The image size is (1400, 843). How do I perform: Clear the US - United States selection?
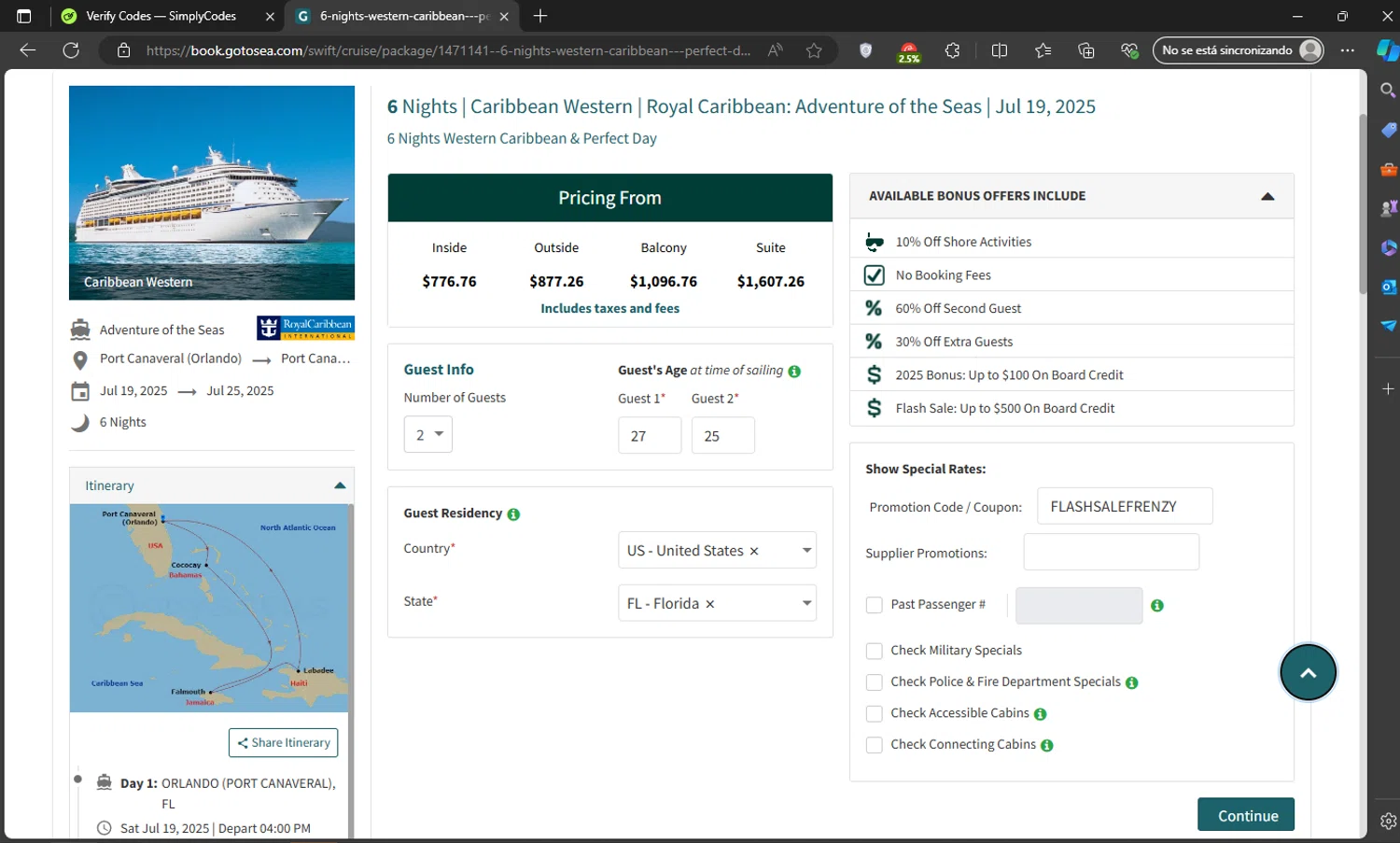tap(754, 552)
